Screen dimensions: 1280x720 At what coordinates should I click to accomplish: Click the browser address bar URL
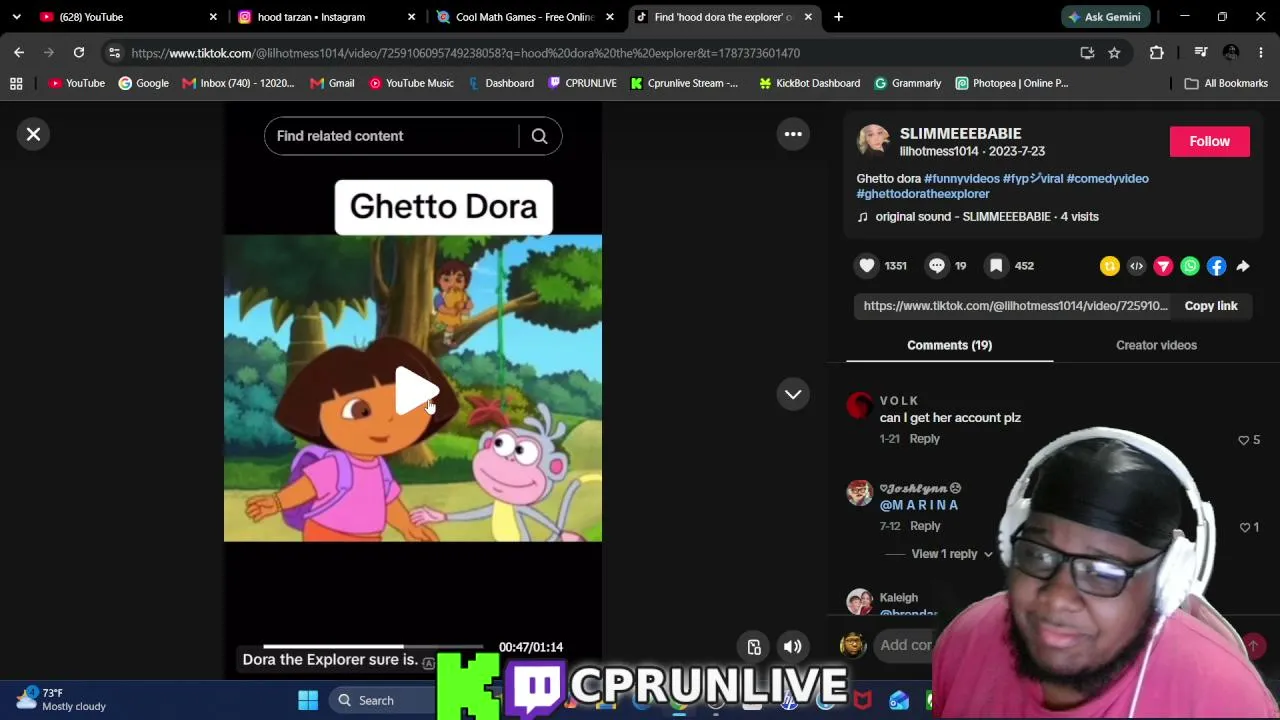click(465, 53)
